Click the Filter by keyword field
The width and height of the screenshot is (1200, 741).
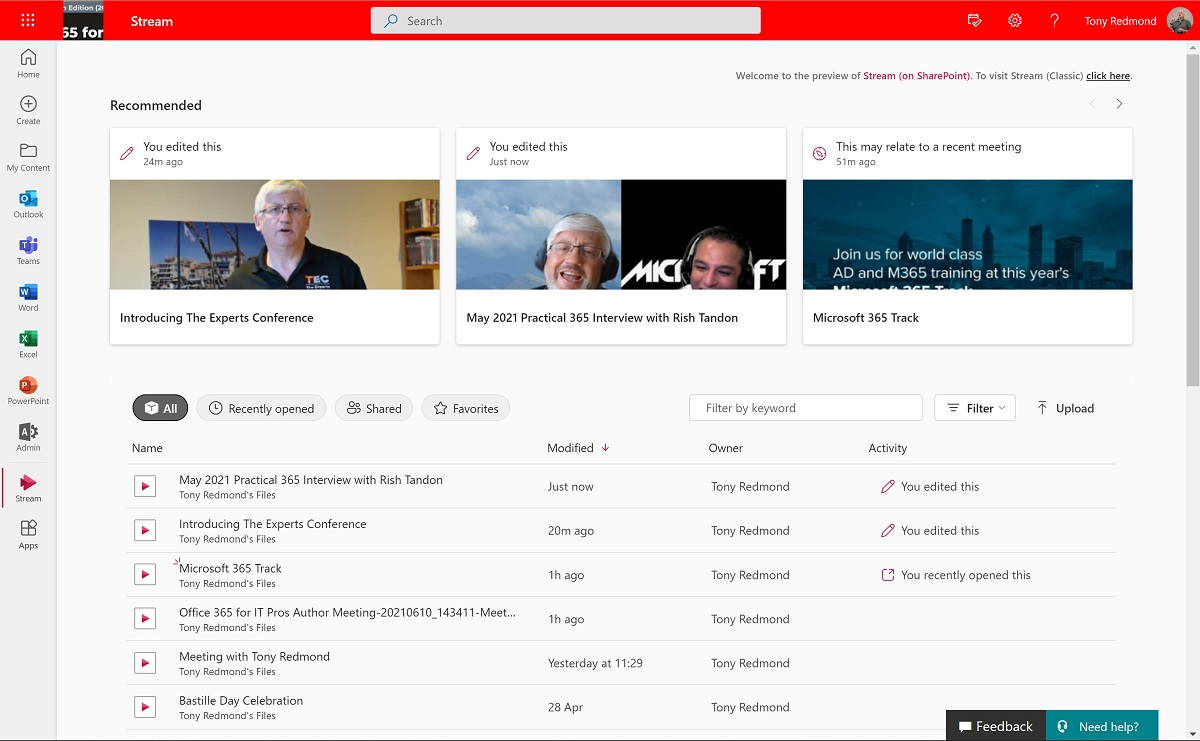(x=805, y=408)
